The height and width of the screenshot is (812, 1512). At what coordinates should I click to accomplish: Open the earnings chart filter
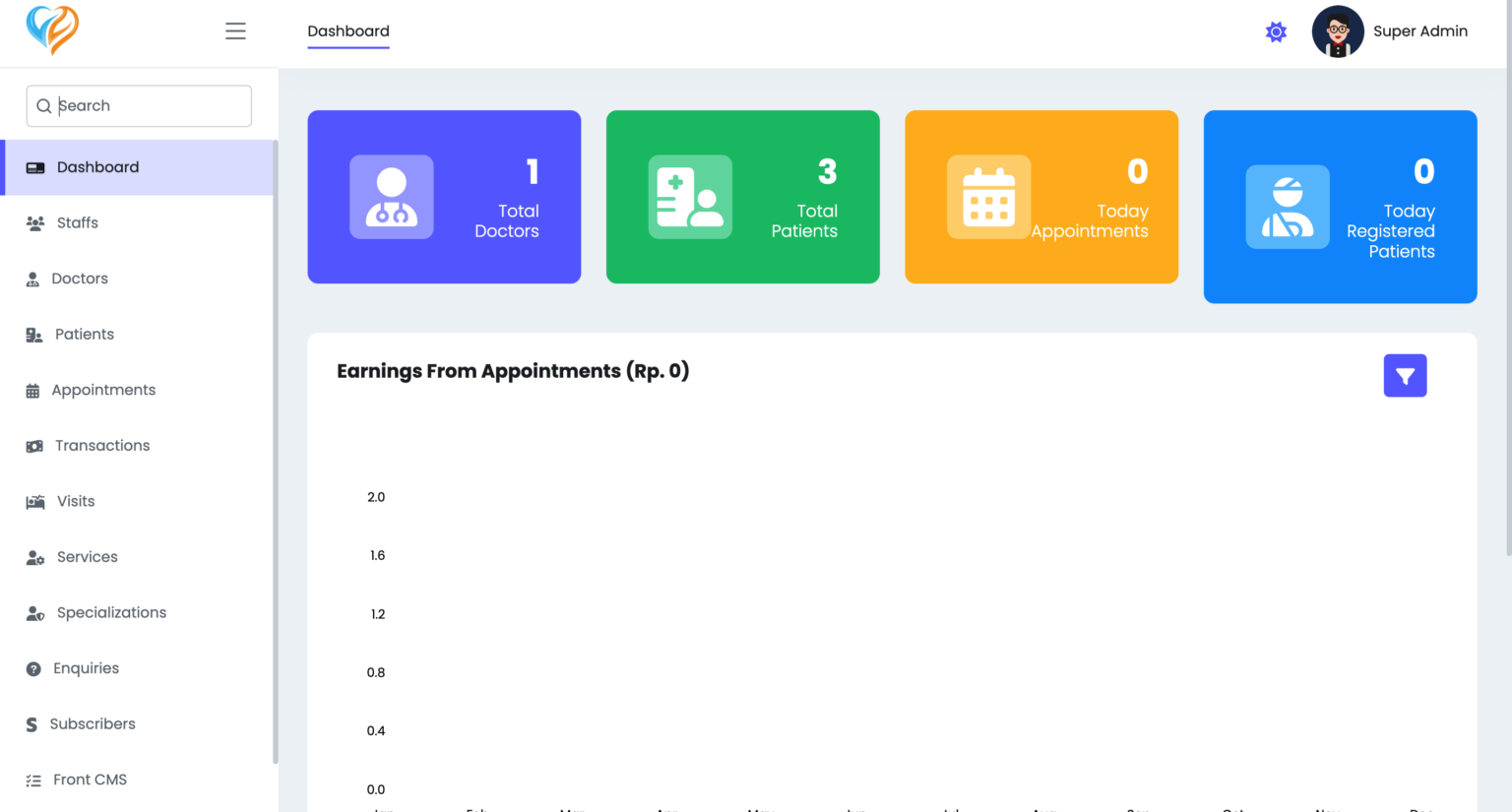click(x=1405, y=375)
